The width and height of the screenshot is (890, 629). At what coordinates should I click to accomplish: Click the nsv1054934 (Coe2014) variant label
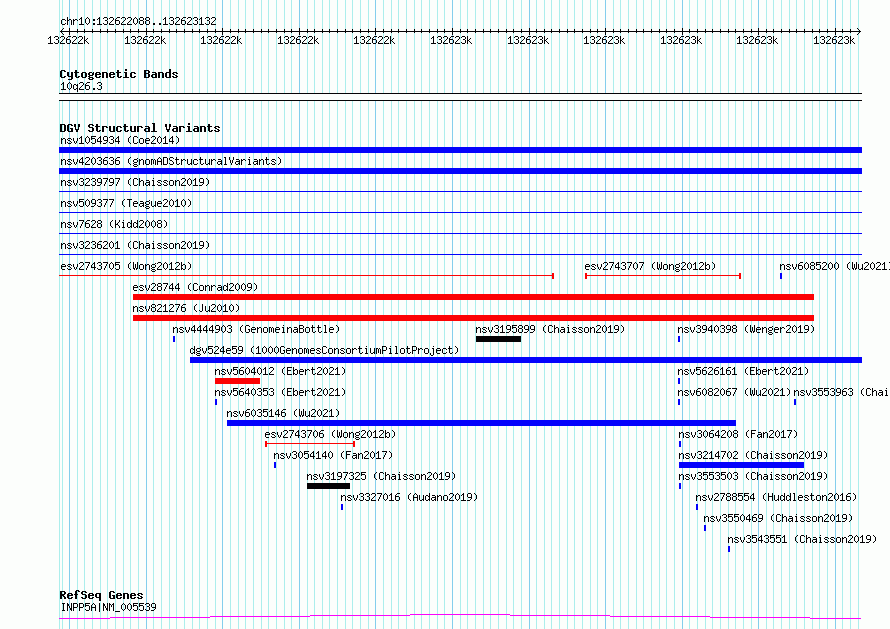point(120,140)
